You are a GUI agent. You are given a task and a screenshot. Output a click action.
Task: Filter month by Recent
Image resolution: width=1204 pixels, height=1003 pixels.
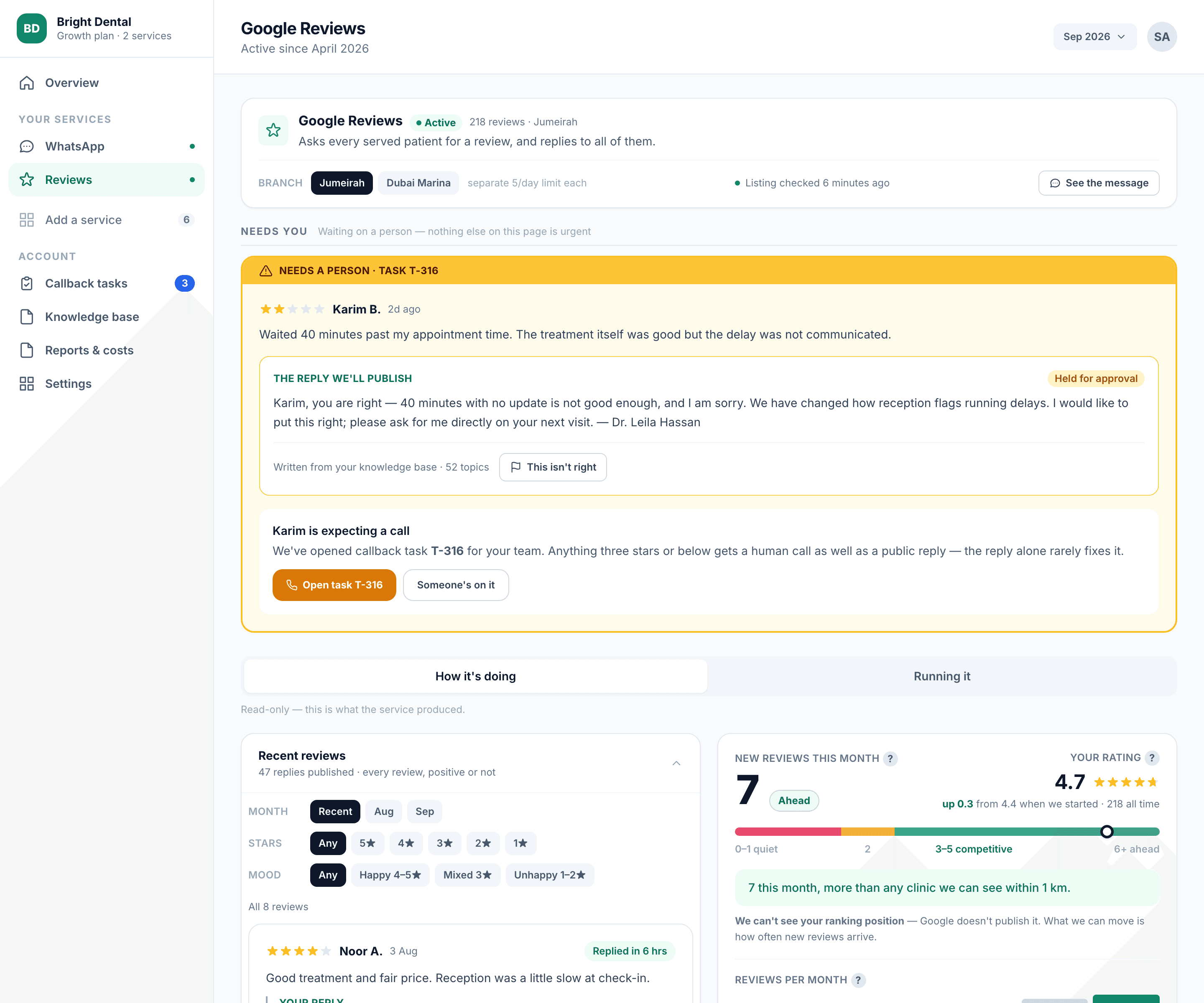(x=335, y=812)
